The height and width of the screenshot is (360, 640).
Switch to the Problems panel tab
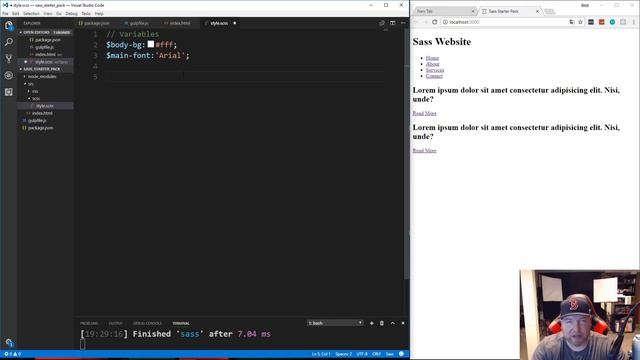89,323
